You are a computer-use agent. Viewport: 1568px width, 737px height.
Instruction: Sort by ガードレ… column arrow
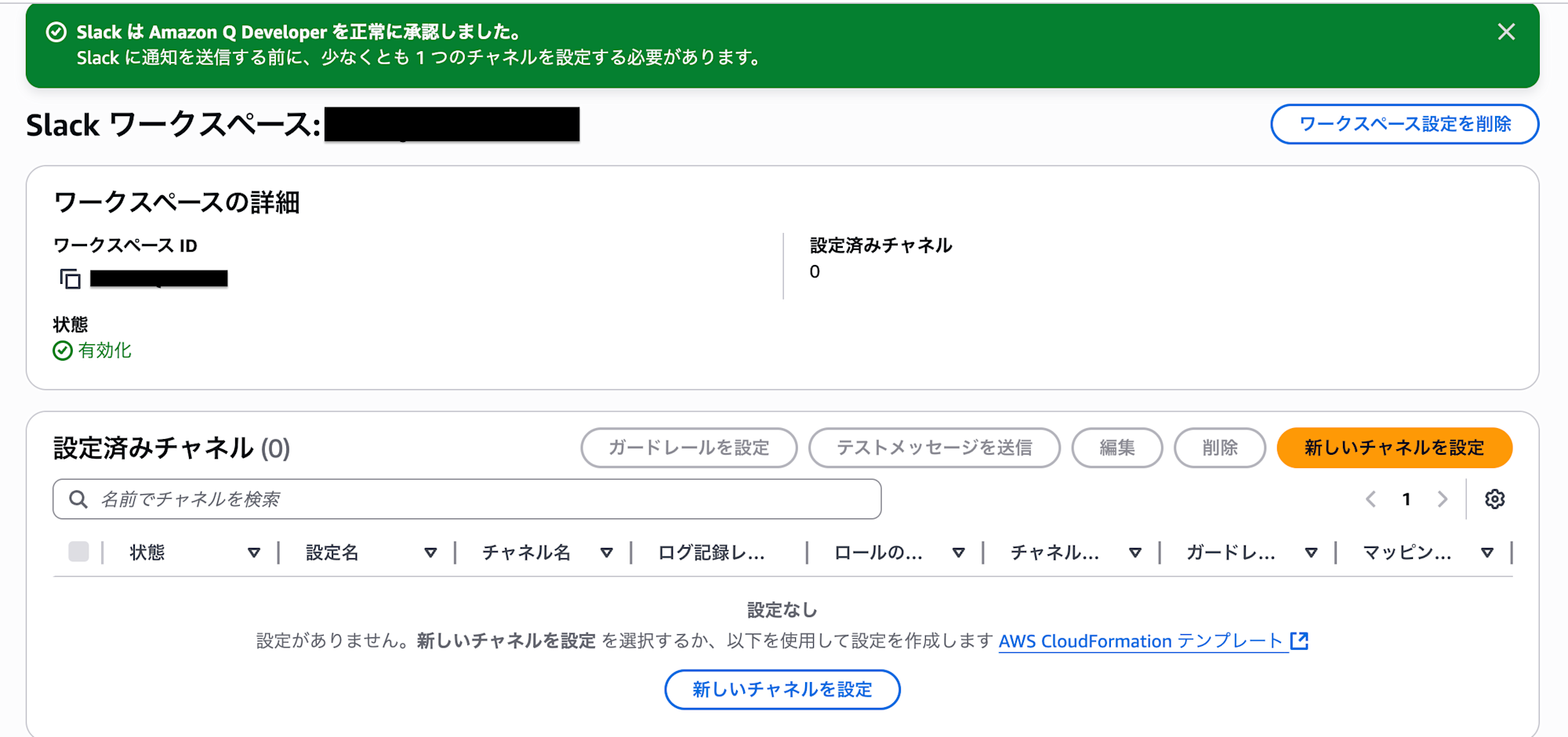point(1311,553)
